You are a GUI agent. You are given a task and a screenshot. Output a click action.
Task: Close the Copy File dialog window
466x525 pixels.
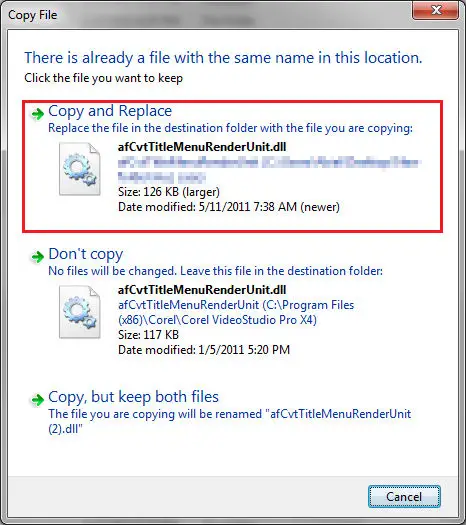click(x=435, y=10)
